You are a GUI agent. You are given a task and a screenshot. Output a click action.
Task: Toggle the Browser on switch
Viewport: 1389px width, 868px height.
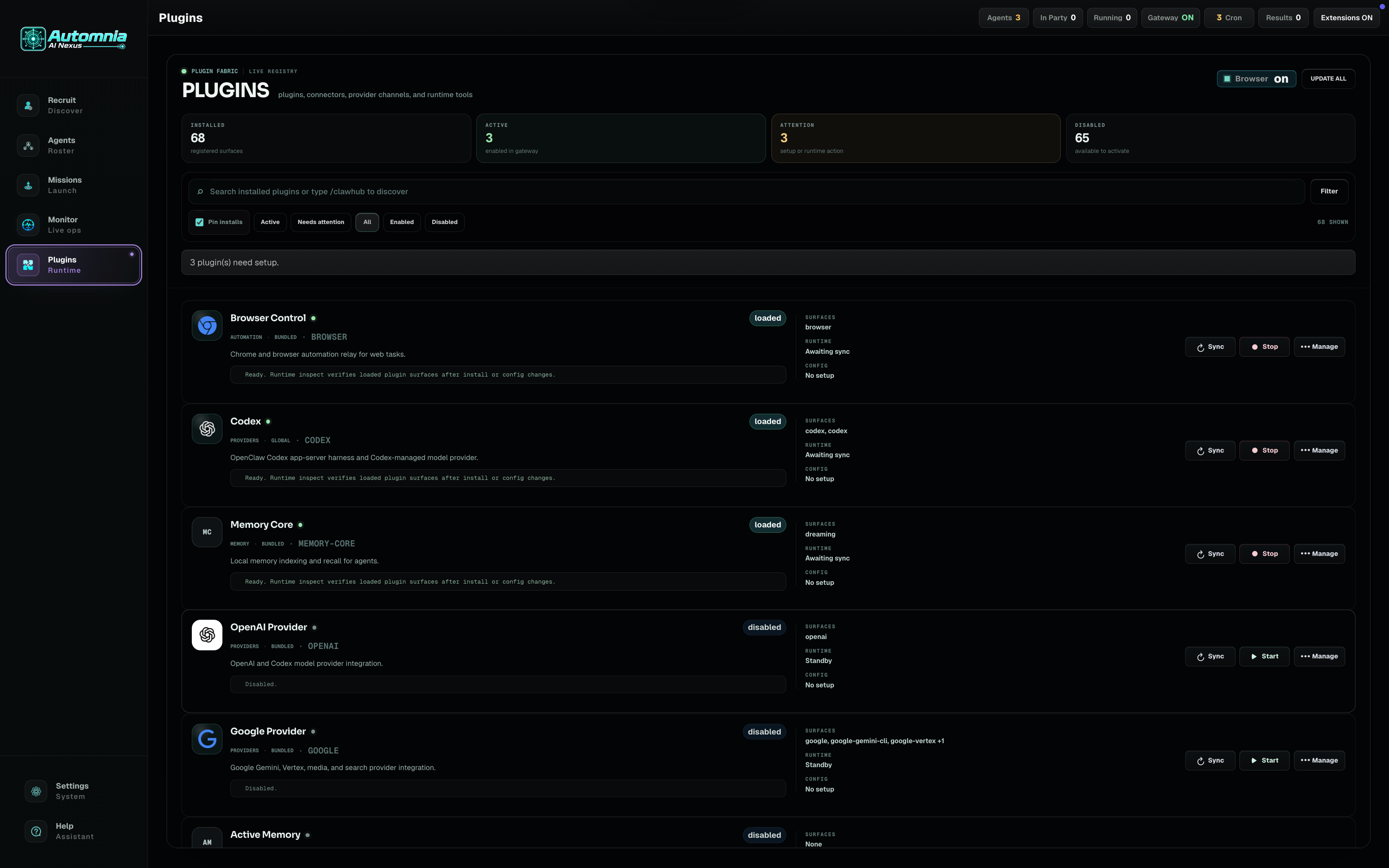(x=1256, y=79)
